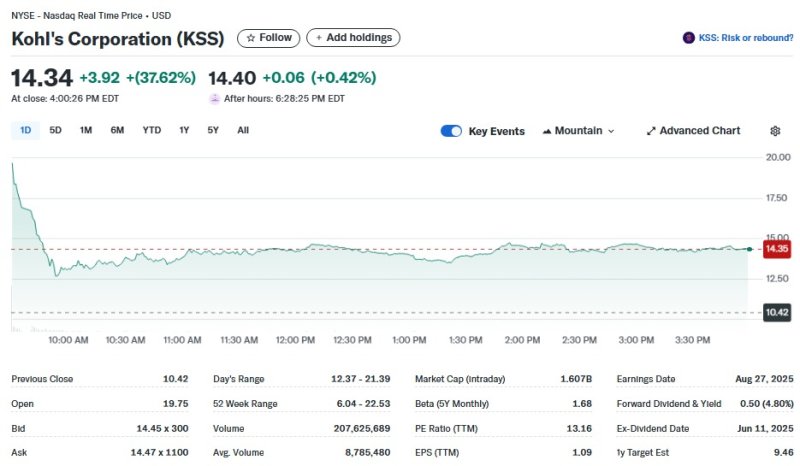Select the 6M chart range
This screenshot has width=800, height=466.
coord(117,130)
